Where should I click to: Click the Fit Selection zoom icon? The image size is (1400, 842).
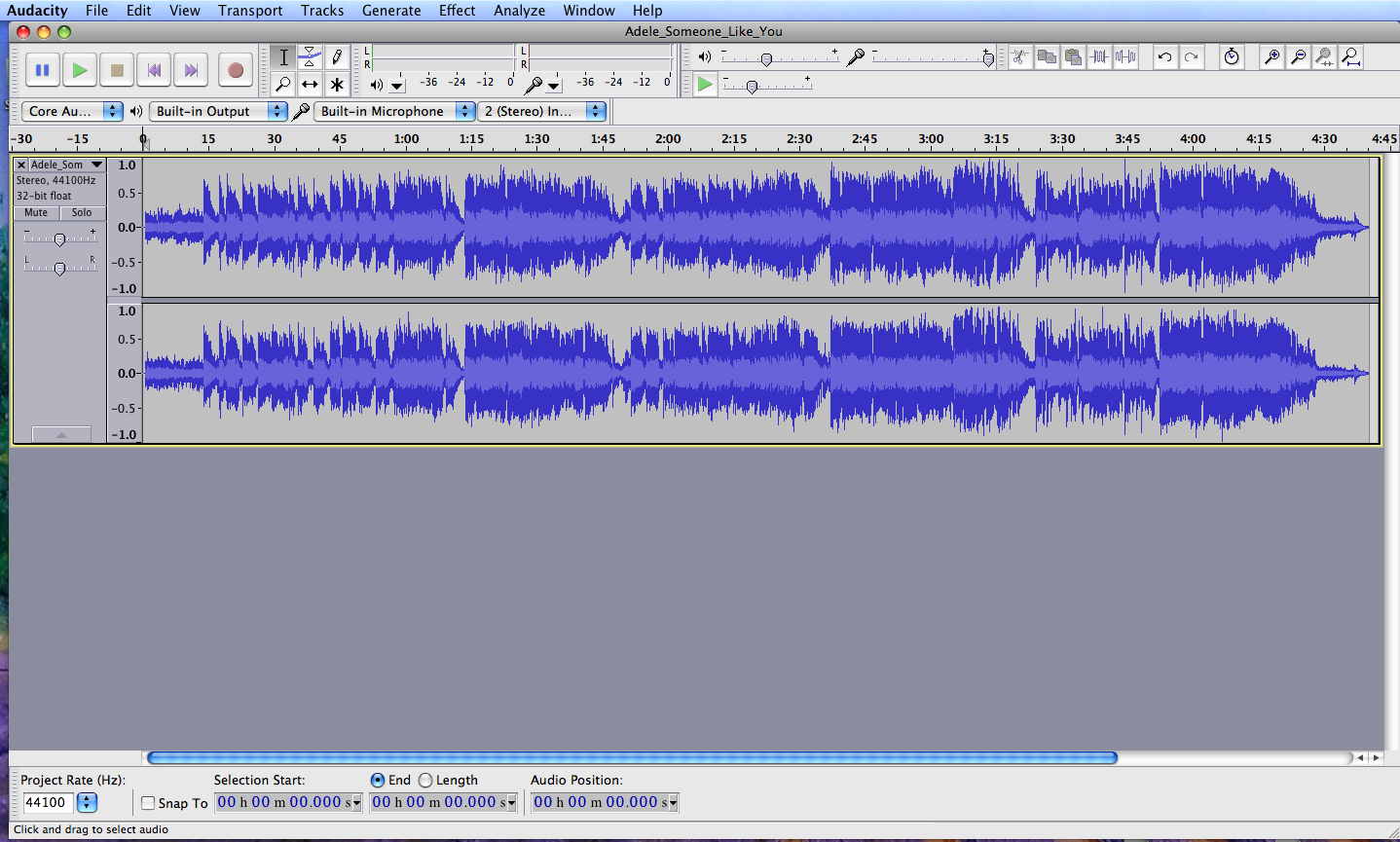pos(1324,57)
